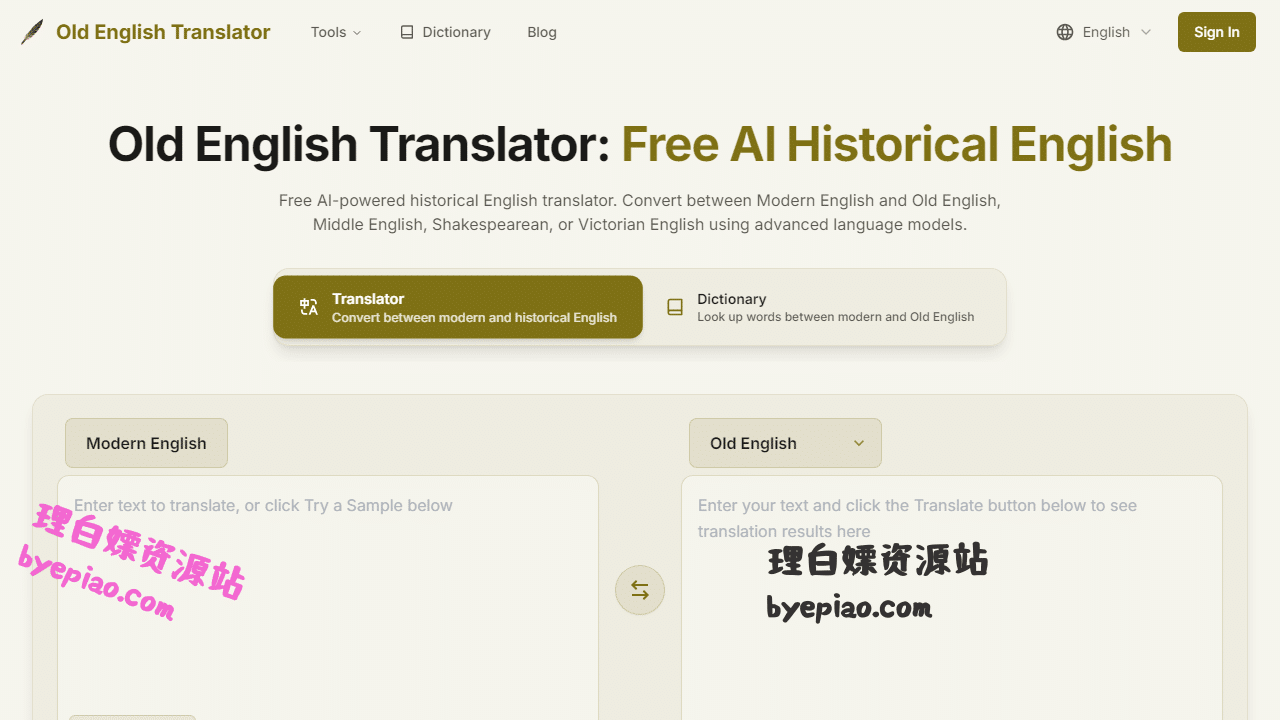This screenshot has width=1280, height=720.
Task: Open the Dictionary nav link
Action: [445, 32]
